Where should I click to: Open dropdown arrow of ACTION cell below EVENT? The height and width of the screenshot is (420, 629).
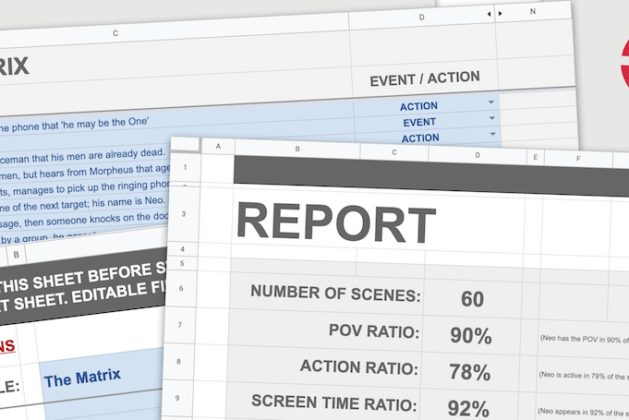[493, 134]
